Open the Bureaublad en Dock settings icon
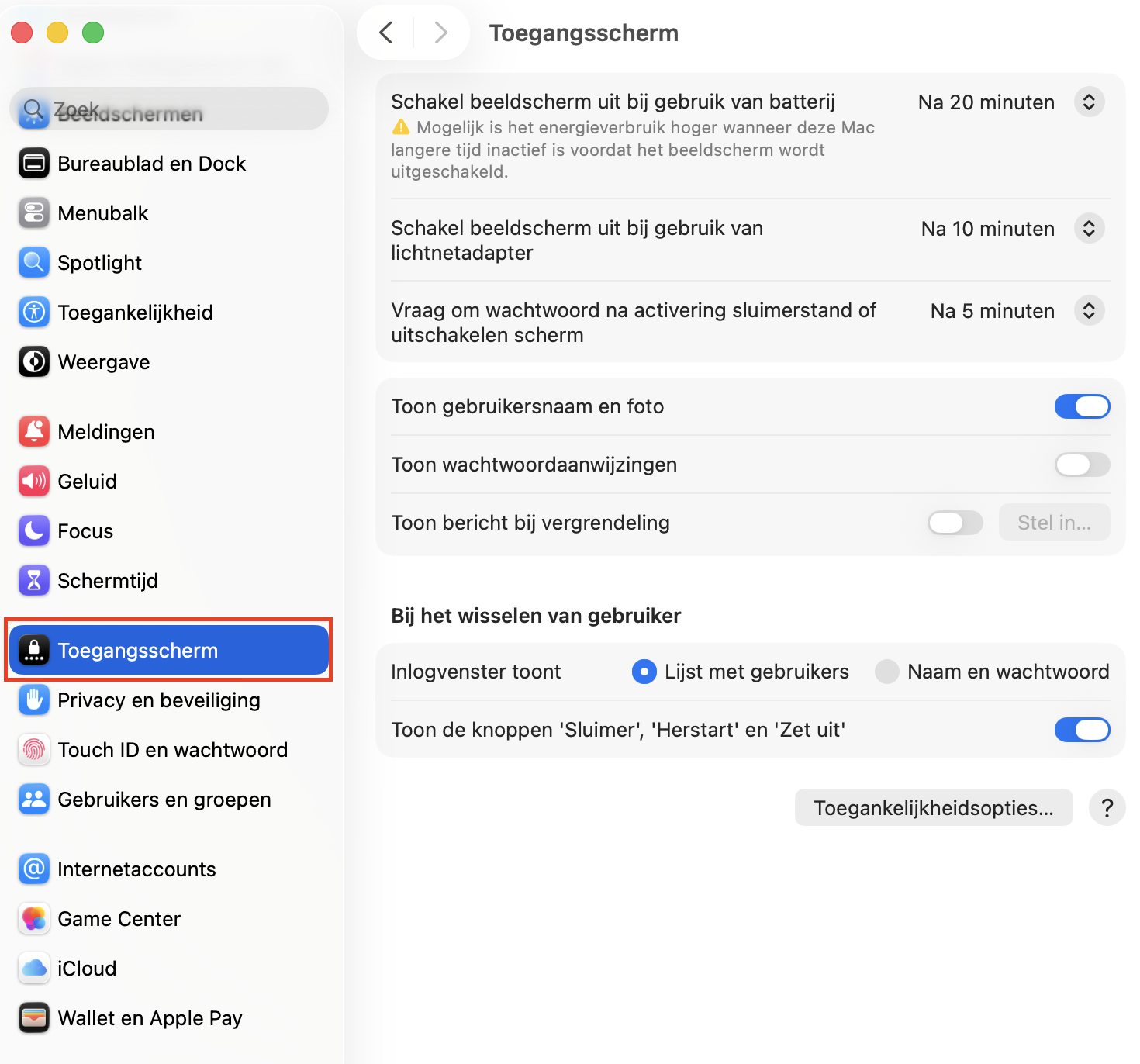Screen dimensions: 1140x1064 tap(34, 164)
